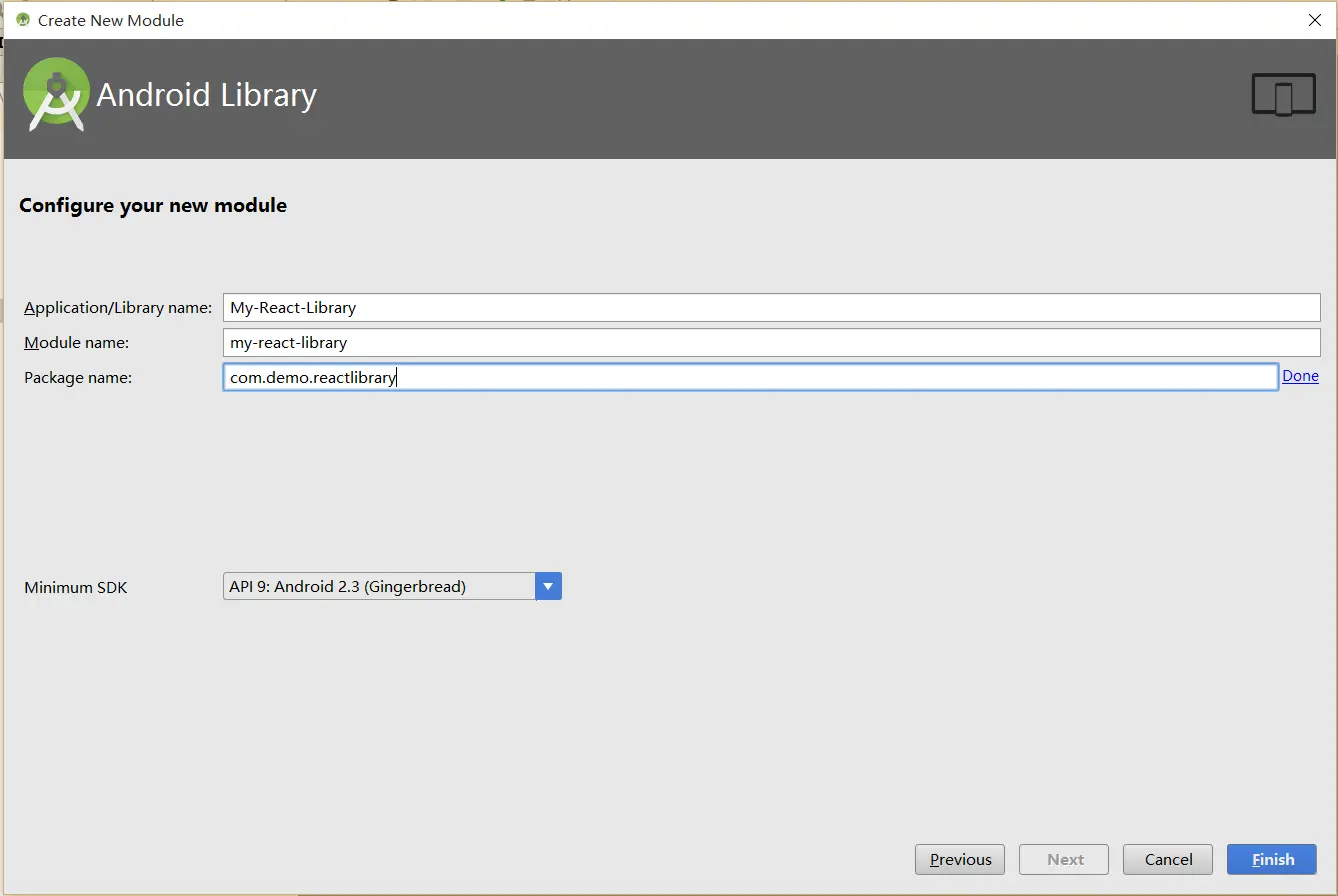Image resolution: width=1338 pixels, height=896 pixels.
Task: Click the 'Module name:' label
Action: 77,342
